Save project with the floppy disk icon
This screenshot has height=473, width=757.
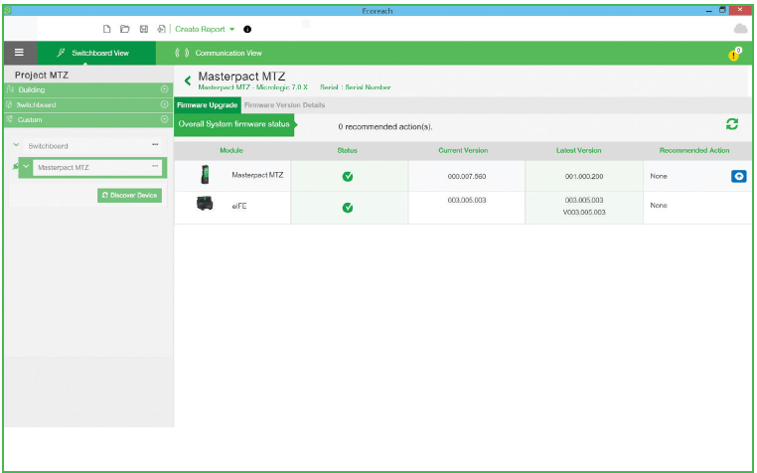143,29
